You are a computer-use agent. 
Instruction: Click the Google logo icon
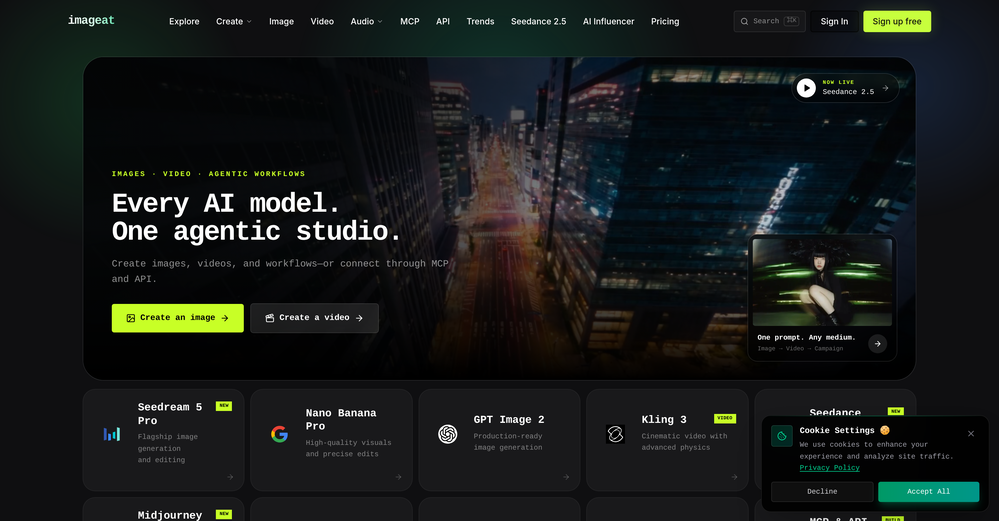coord(279,434)
